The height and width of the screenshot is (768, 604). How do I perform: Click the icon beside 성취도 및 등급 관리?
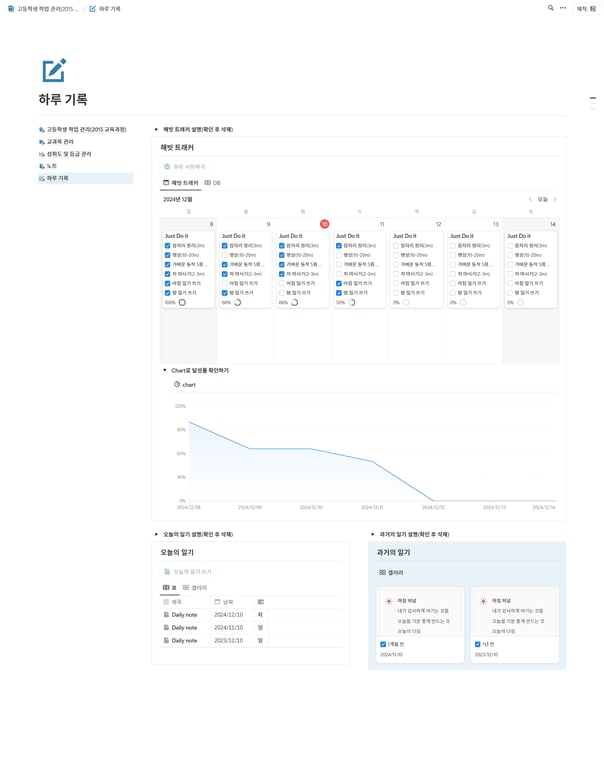coord(42,154)
